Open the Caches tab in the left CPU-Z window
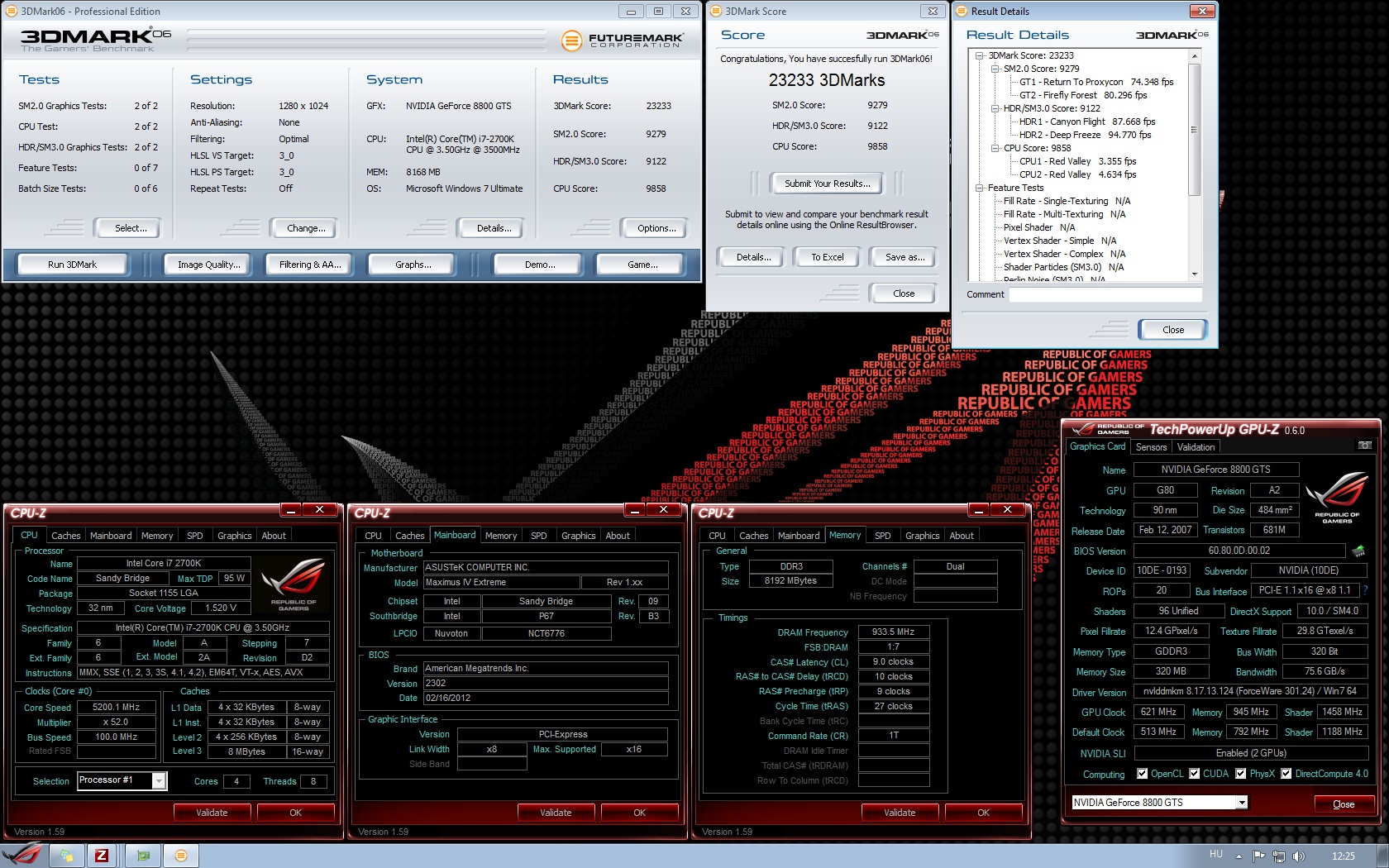Image resolution: width=1389 pixels, height=868 pixels. (66, 536)
